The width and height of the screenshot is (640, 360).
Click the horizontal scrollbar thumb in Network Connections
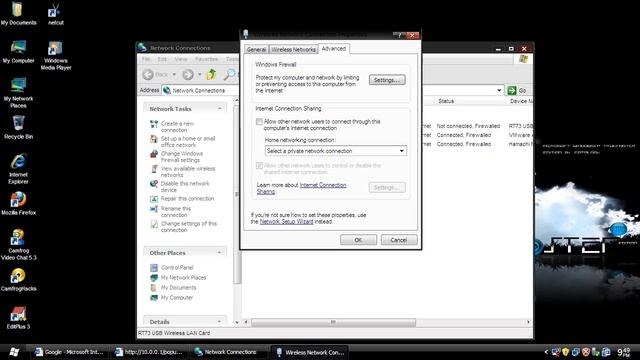pyautogui.click(x=333, y=322)
